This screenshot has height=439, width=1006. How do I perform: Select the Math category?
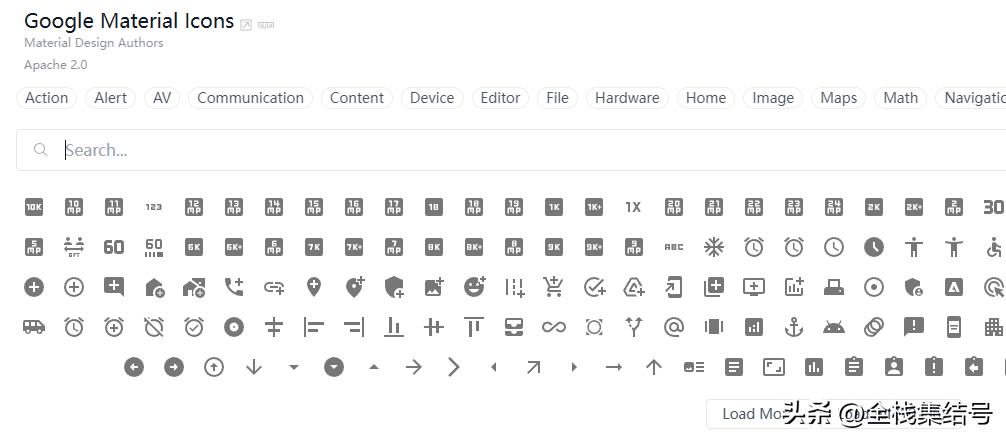point(901,98)
